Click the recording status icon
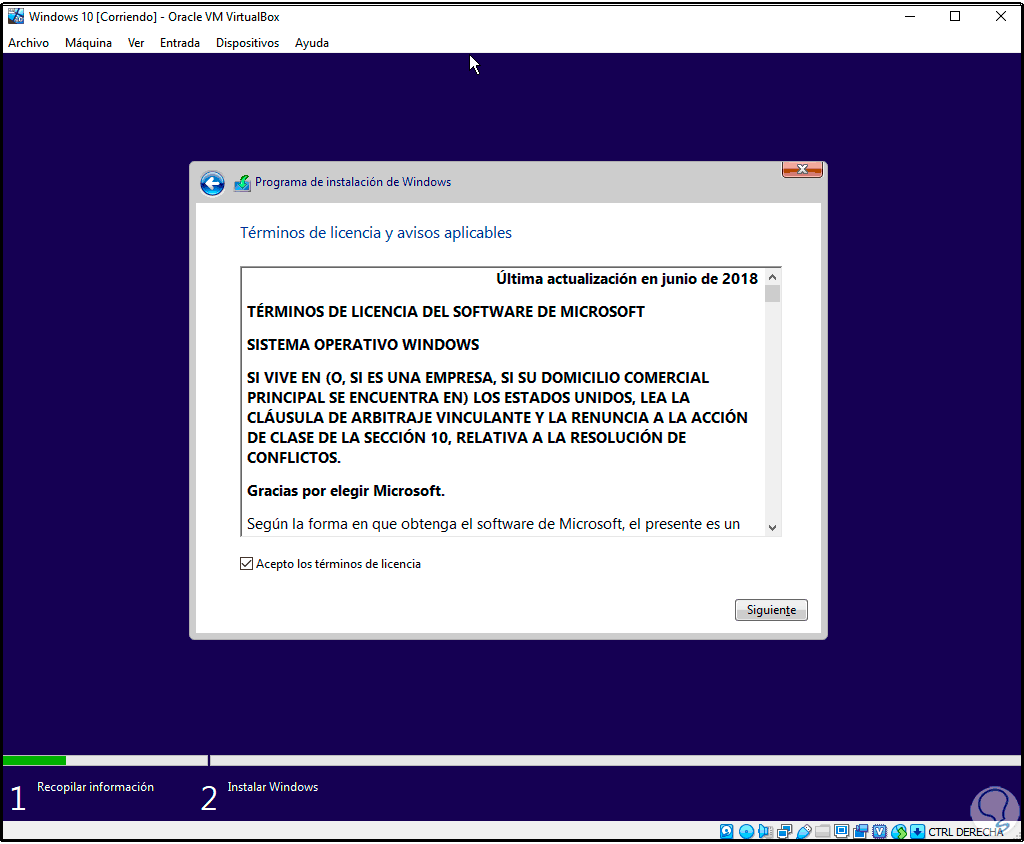Screen dimensions: 1024x844 coord(861,832)
